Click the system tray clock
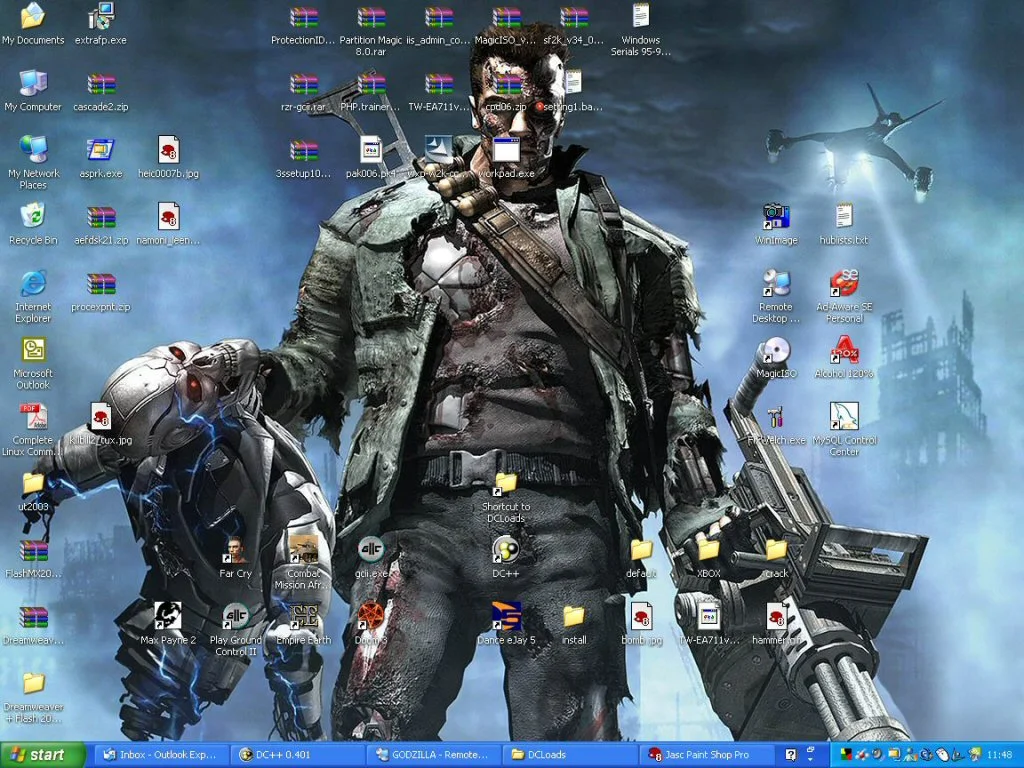Viewport: 1024px width, 768px height. click(999, 755)
